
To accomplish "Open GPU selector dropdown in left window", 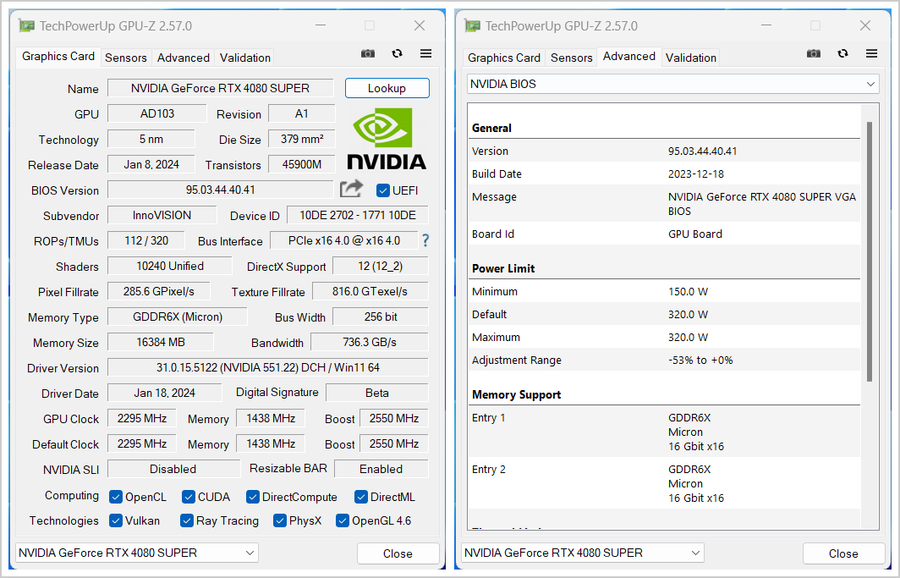I will click(x=137, y=553).
